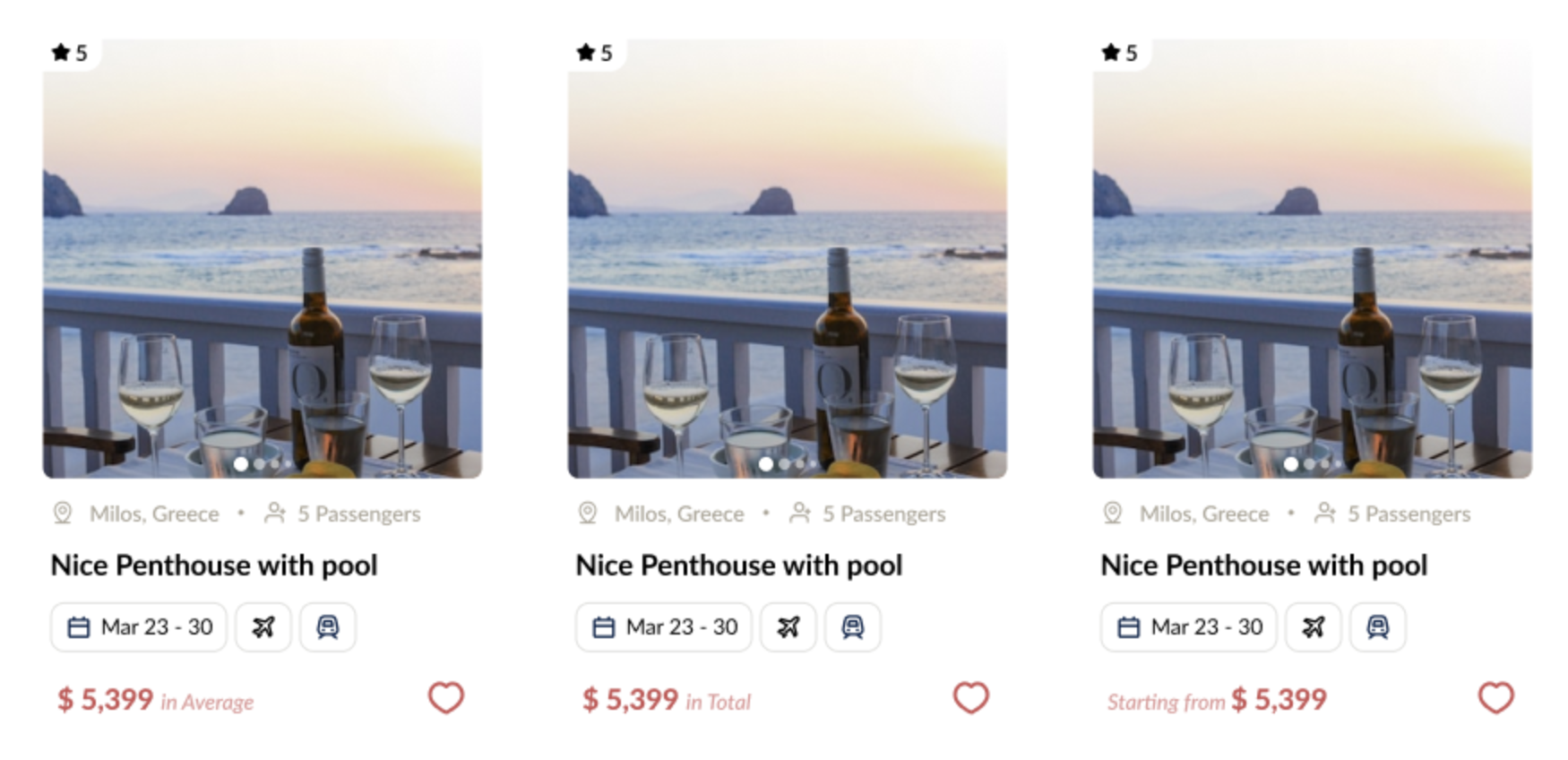Save the "Starting from" listing with heart
Viewport: 1568px width, 760px height.
pos(1495,698)
